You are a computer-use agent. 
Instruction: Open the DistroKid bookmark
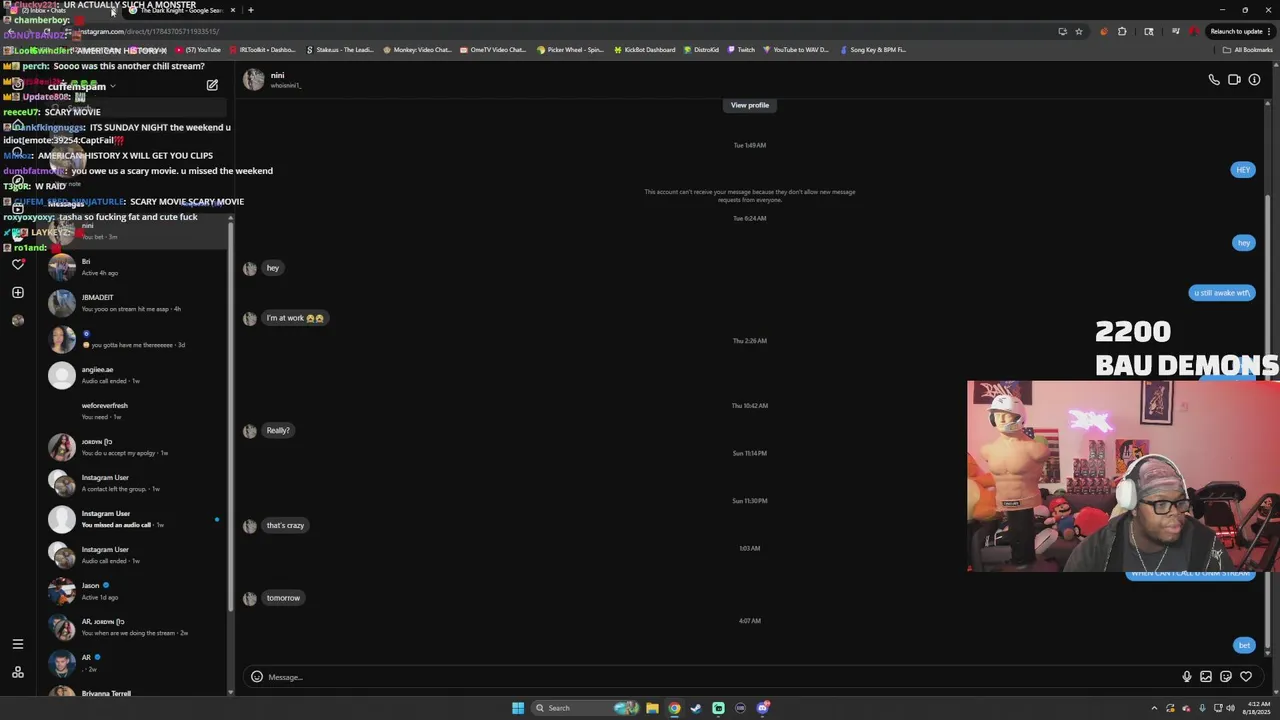coord(700,49)
